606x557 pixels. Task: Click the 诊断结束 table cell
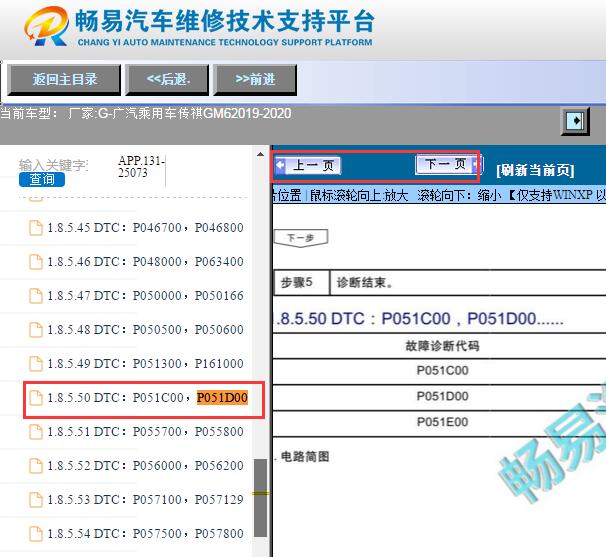[x=468, y=283]
